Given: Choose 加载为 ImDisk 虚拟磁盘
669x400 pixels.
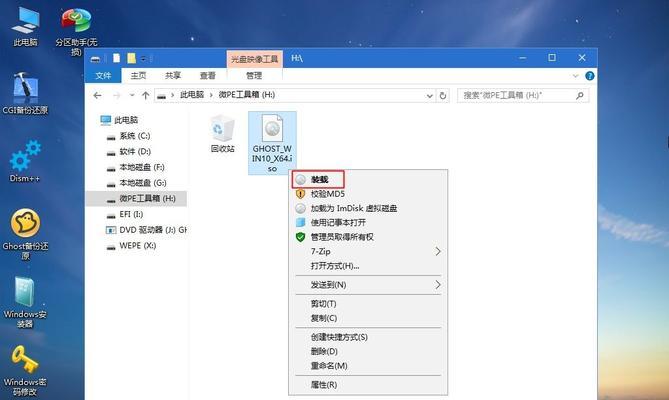Looking at the screenshot, I should coord(368,208).
